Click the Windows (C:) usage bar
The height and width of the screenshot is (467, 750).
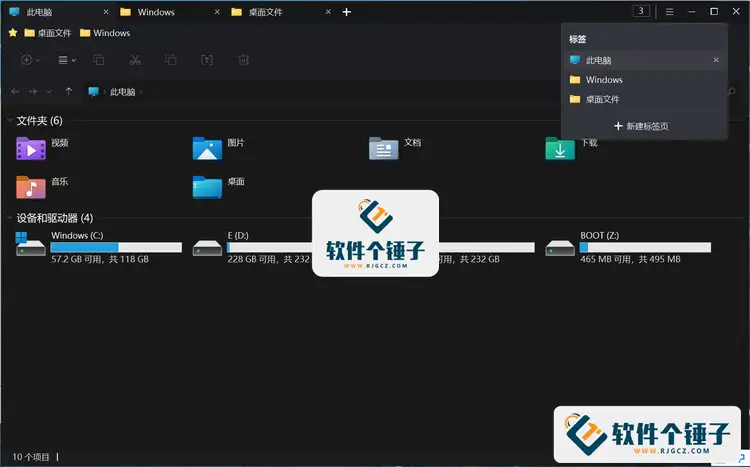pos(116,247)
